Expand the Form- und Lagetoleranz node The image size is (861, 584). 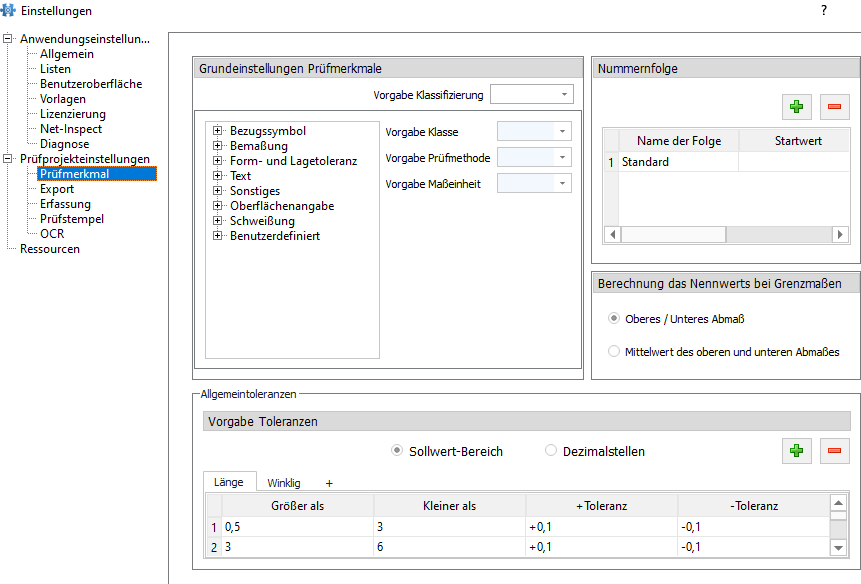[x=217, y=161]
